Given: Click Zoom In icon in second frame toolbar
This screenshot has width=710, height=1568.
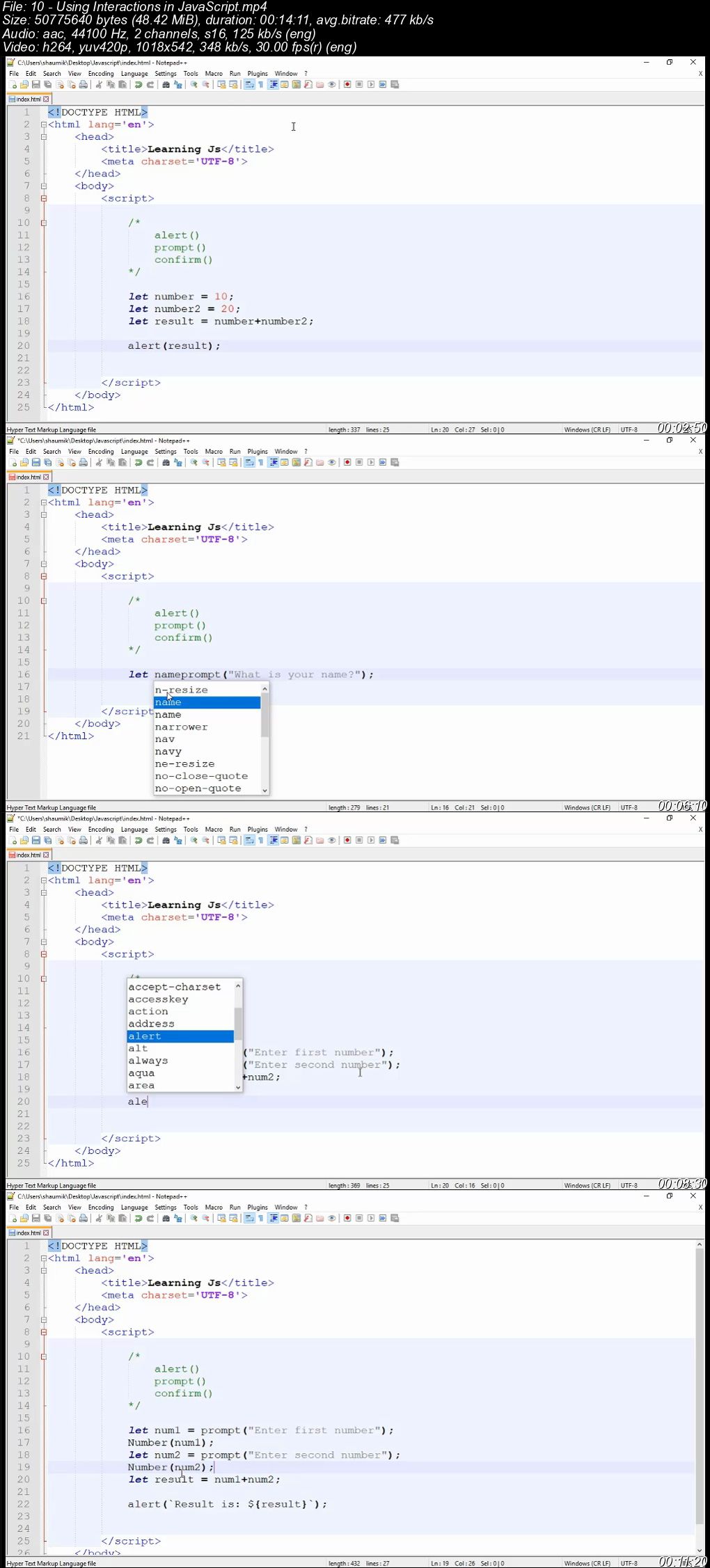Looking at the screenshot, I should coord(194,463).
